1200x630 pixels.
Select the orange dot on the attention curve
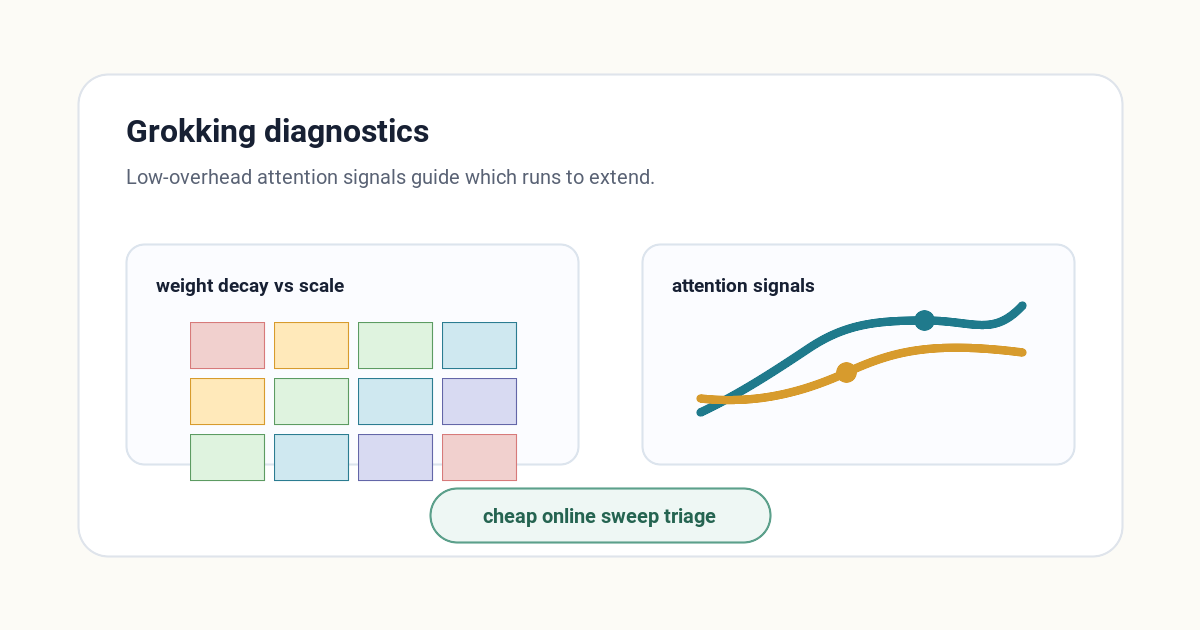click(x=846, y=372)
